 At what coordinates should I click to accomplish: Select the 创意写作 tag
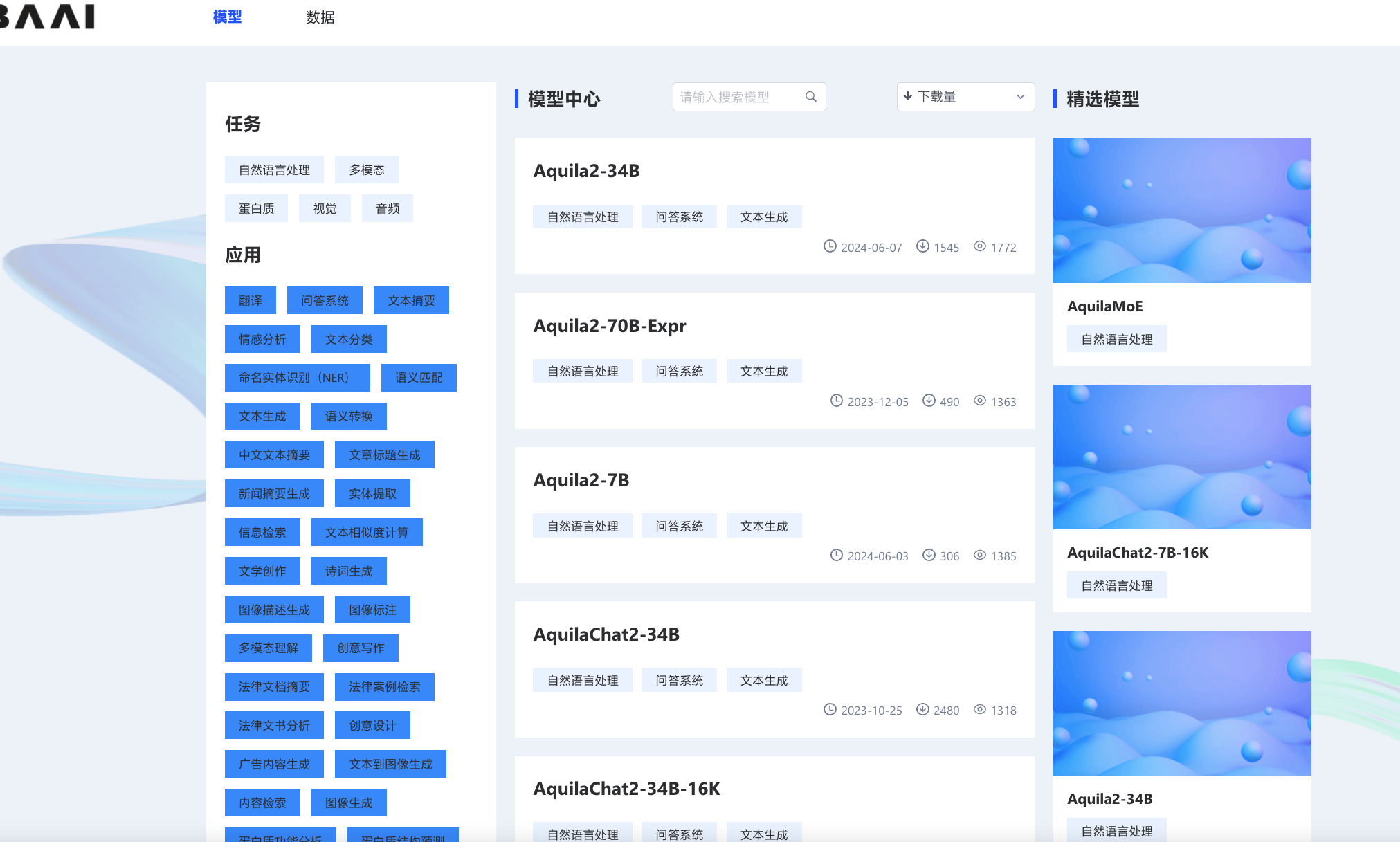click(x=361, y=648)
